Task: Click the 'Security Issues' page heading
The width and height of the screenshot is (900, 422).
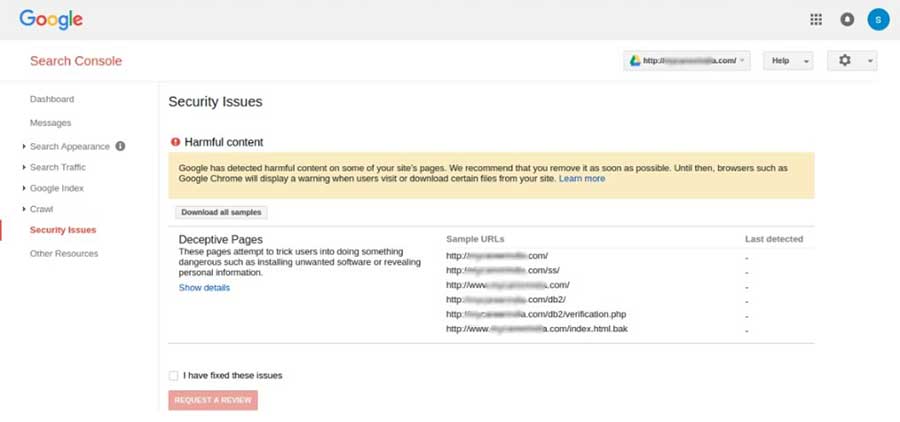Action: [215, 102]
